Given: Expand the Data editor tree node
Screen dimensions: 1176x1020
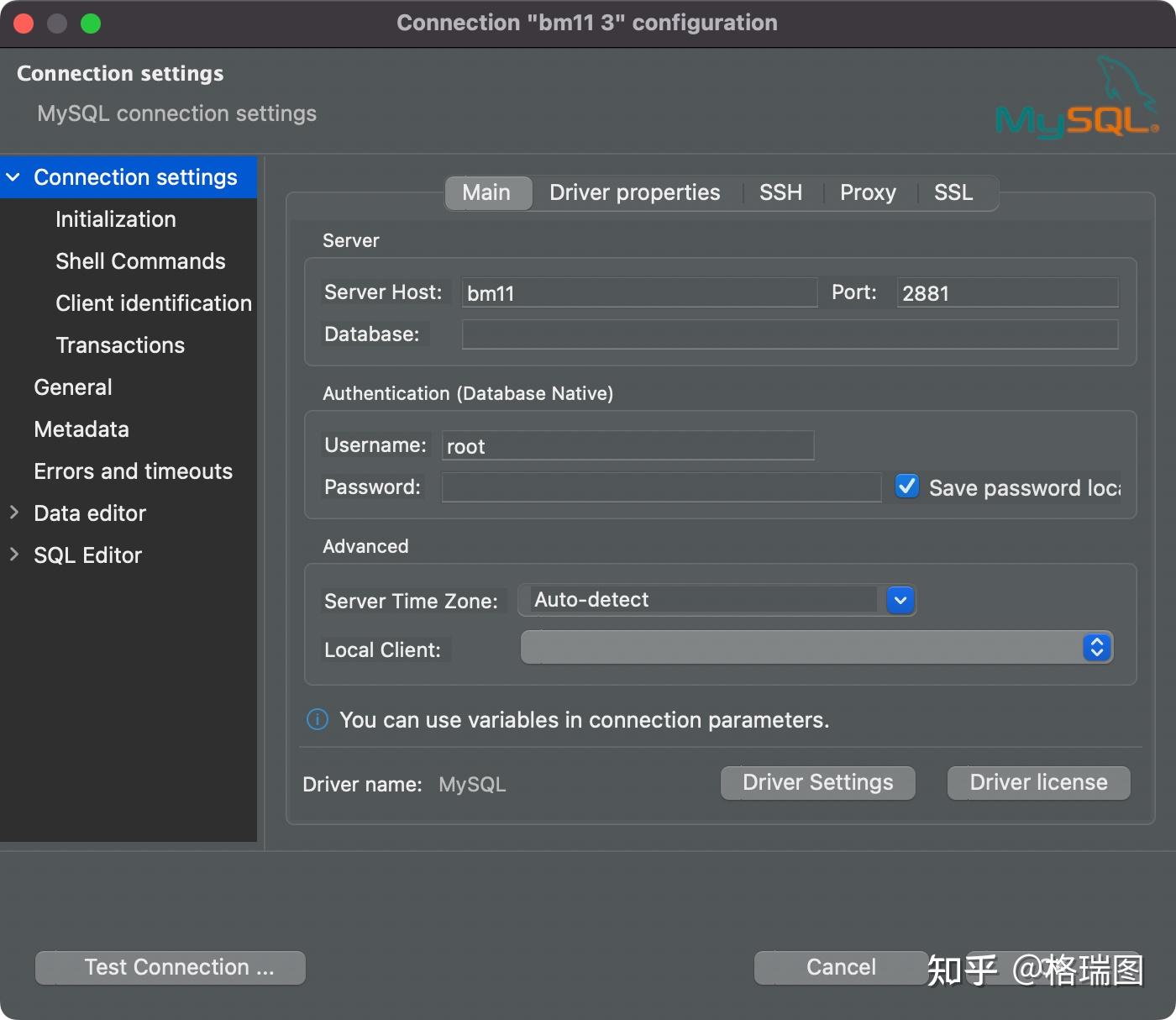Looking at the screenshot, I should click(x=13, y=513).
